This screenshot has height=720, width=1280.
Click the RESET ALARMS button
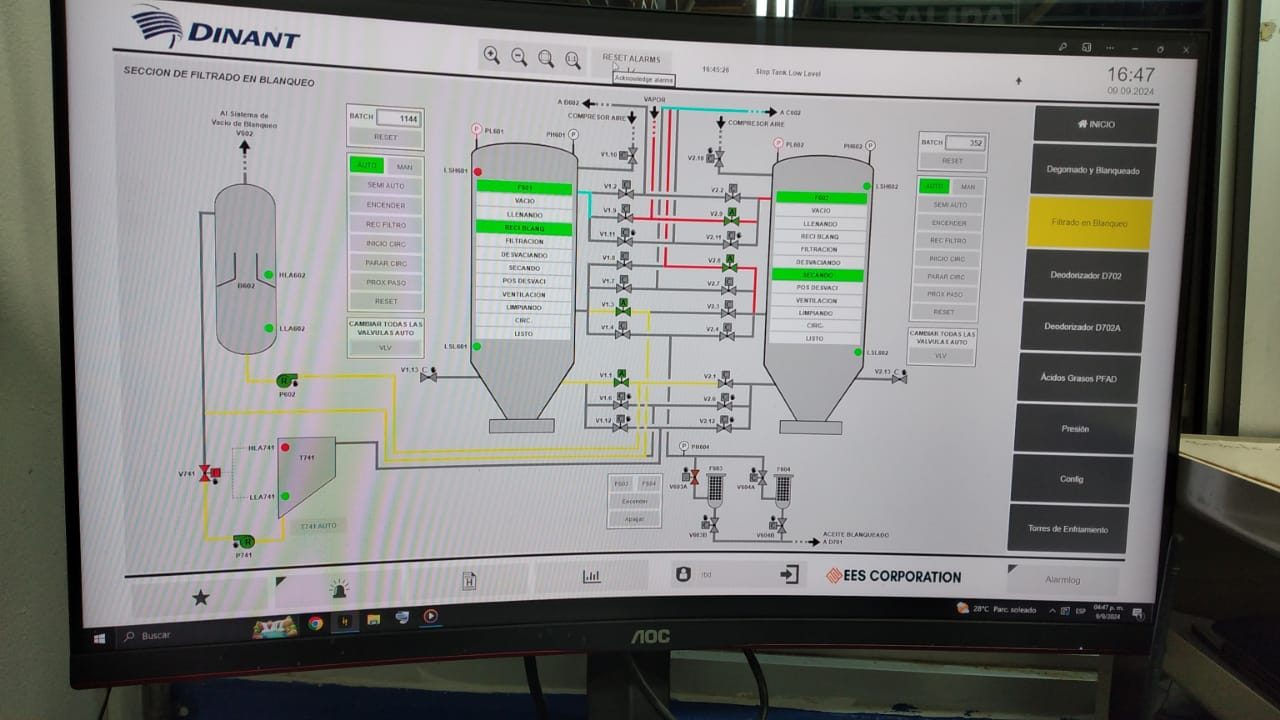click(x=631, y=59)
